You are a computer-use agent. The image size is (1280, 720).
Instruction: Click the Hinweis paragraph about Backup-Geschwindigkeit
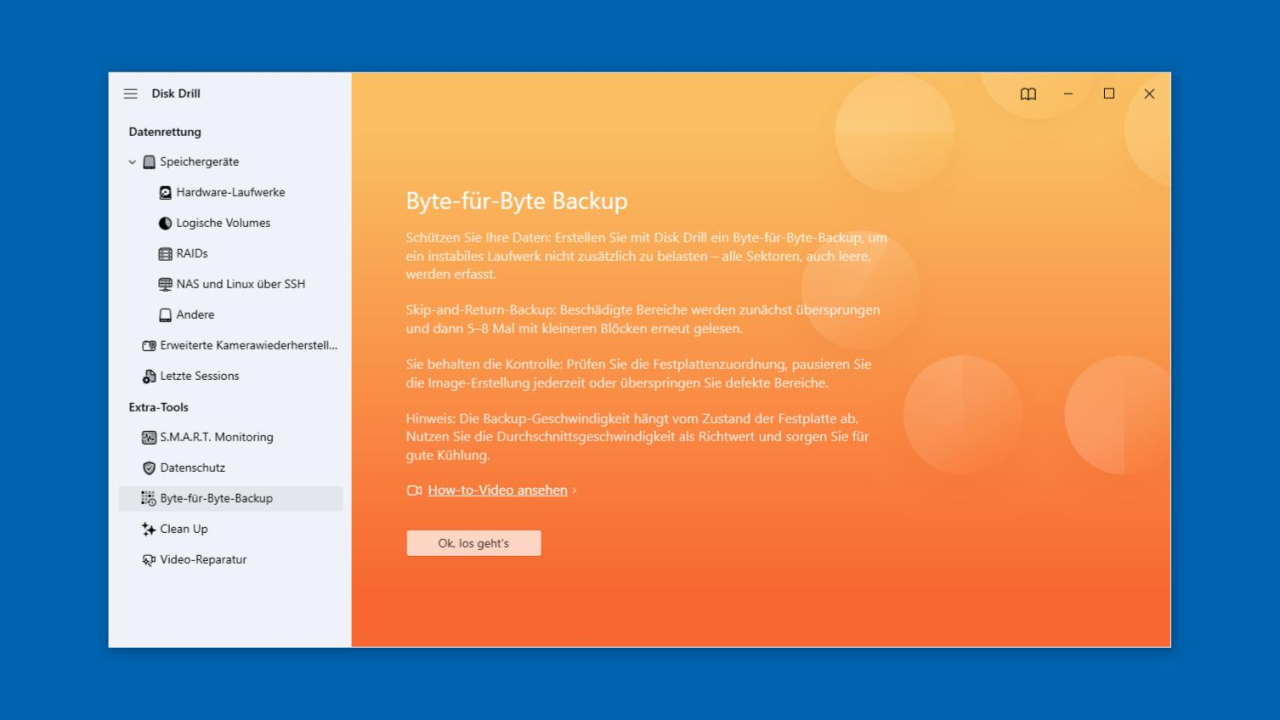pos(638,437)
